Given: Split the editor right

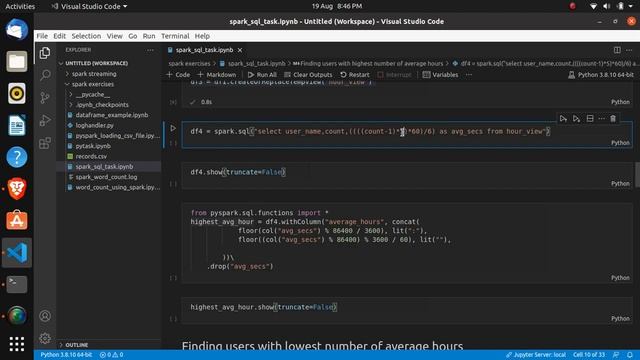Looking at the screenshot, I should [617, 50].
